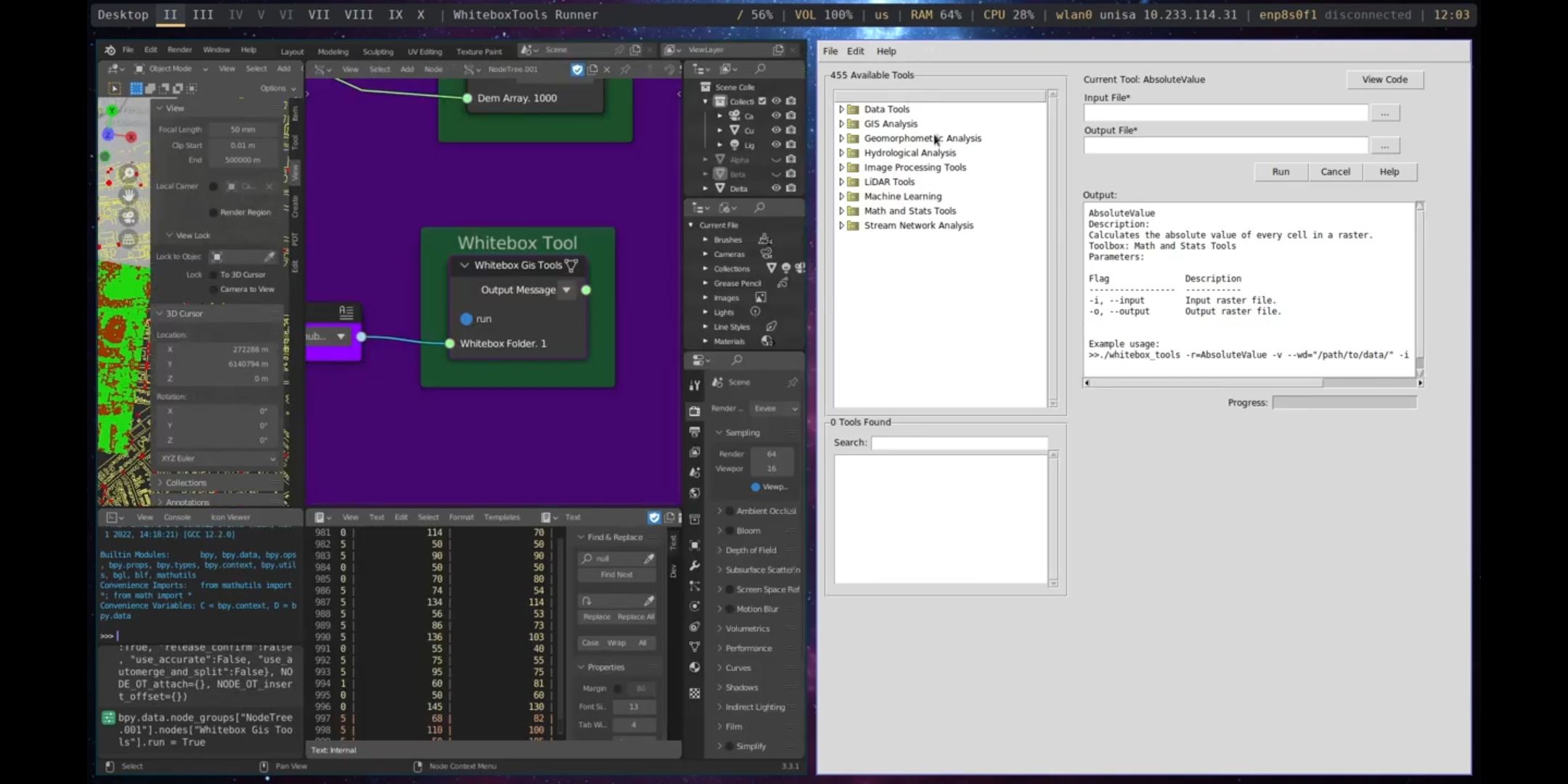Enable the Ambient Occlusion checkbox
Screen dimensions: 1568x784
pos(730,511)
